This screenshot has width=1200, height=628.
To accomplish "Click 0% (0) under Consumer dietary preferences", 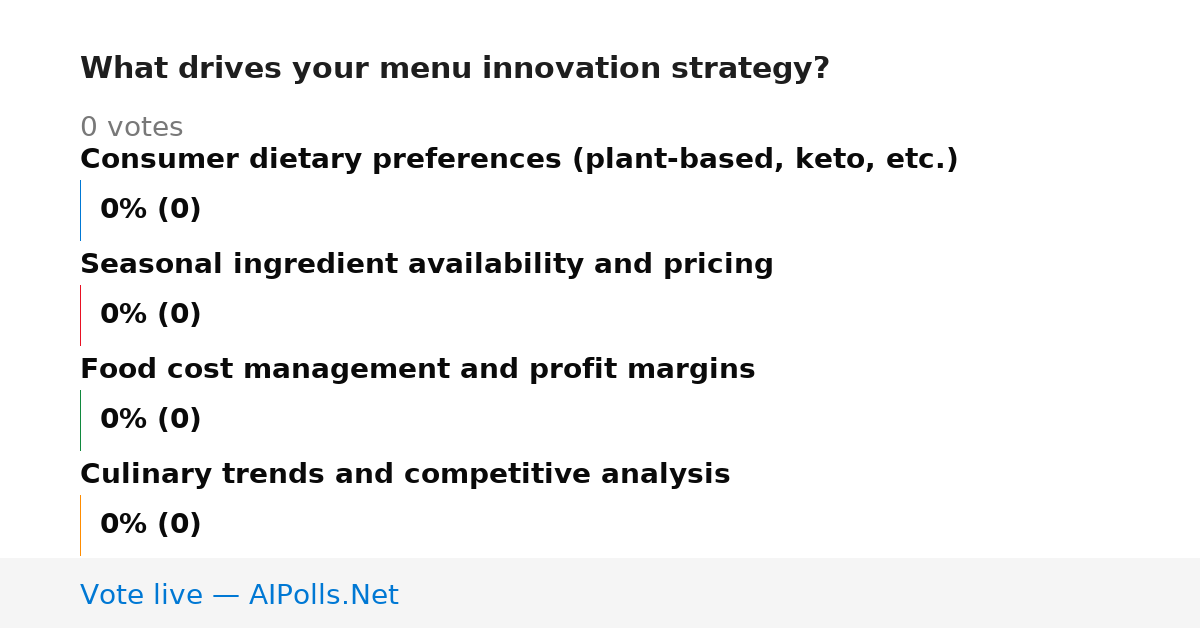I will pyautogui.click(x=151, y=210).
